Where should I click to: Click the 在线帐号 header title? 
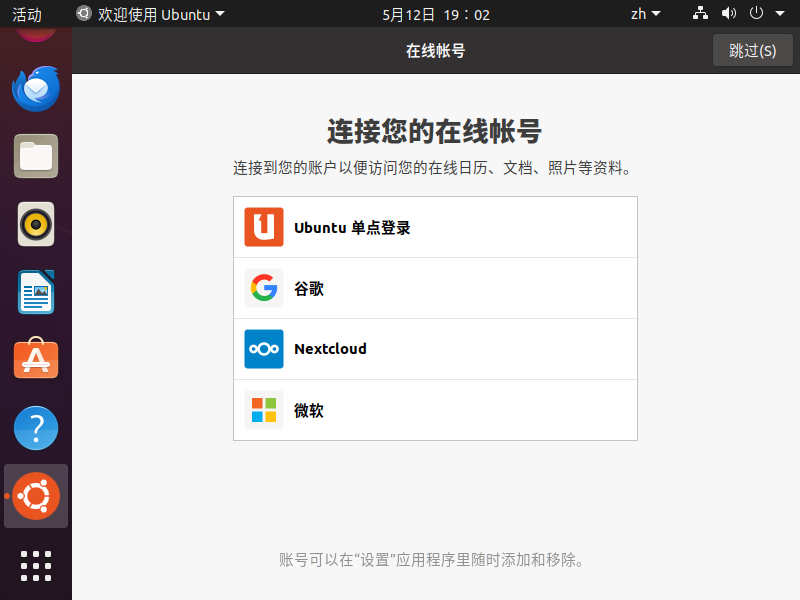point(435,51)
